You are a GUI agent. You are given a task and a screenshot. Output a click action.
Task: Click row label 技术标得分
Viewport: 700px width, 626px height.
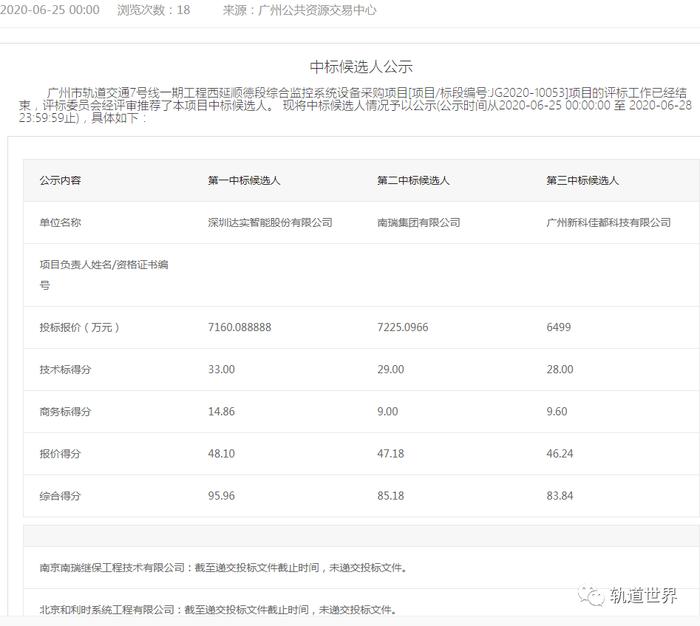click(65, 369)
